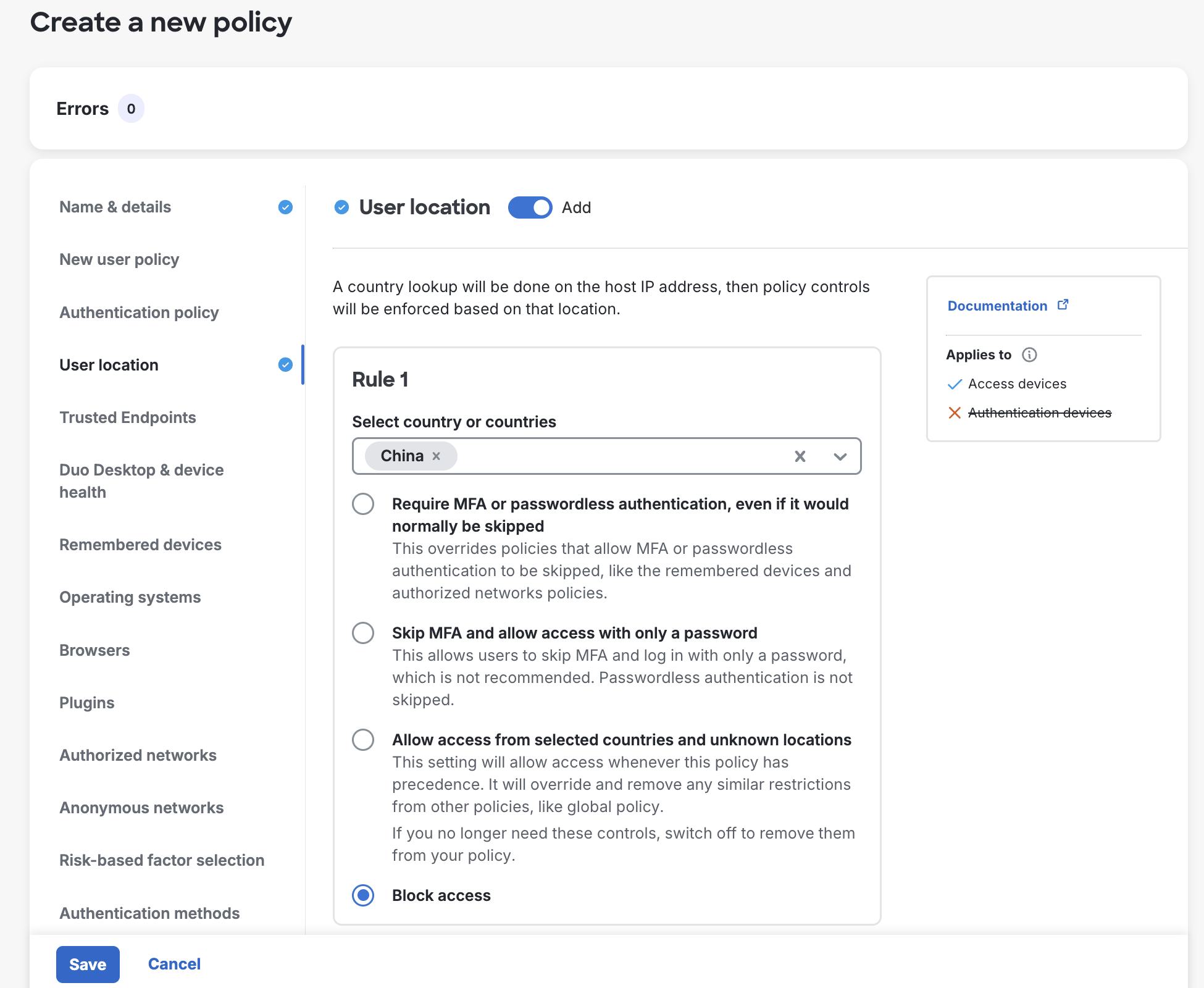Image resolution: width=1204 pixels, height=988 pixels.
Task: Save the new policy
Action: coord(88,964)
